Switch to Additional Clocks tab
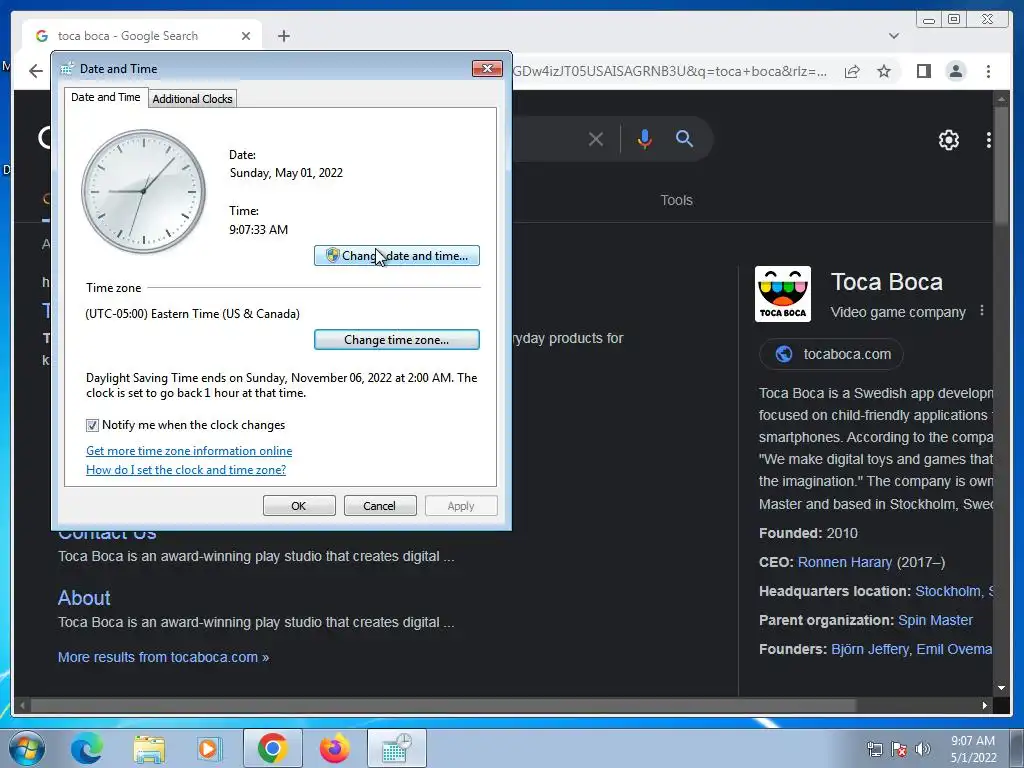 coord(192,99)
